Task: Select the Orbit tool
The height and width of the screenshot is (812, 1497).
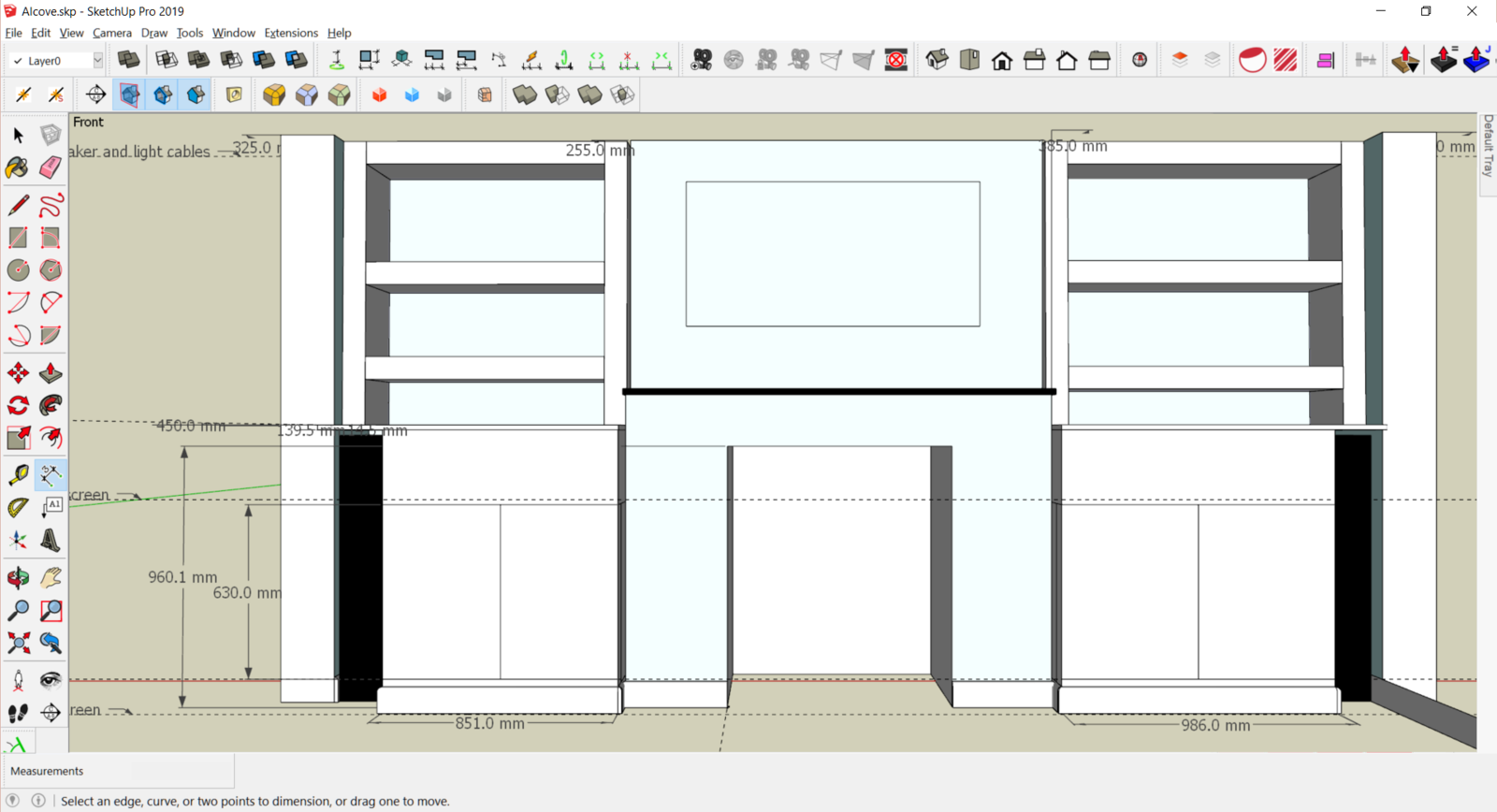Action: pyautogui.click(x=18, y=577)
